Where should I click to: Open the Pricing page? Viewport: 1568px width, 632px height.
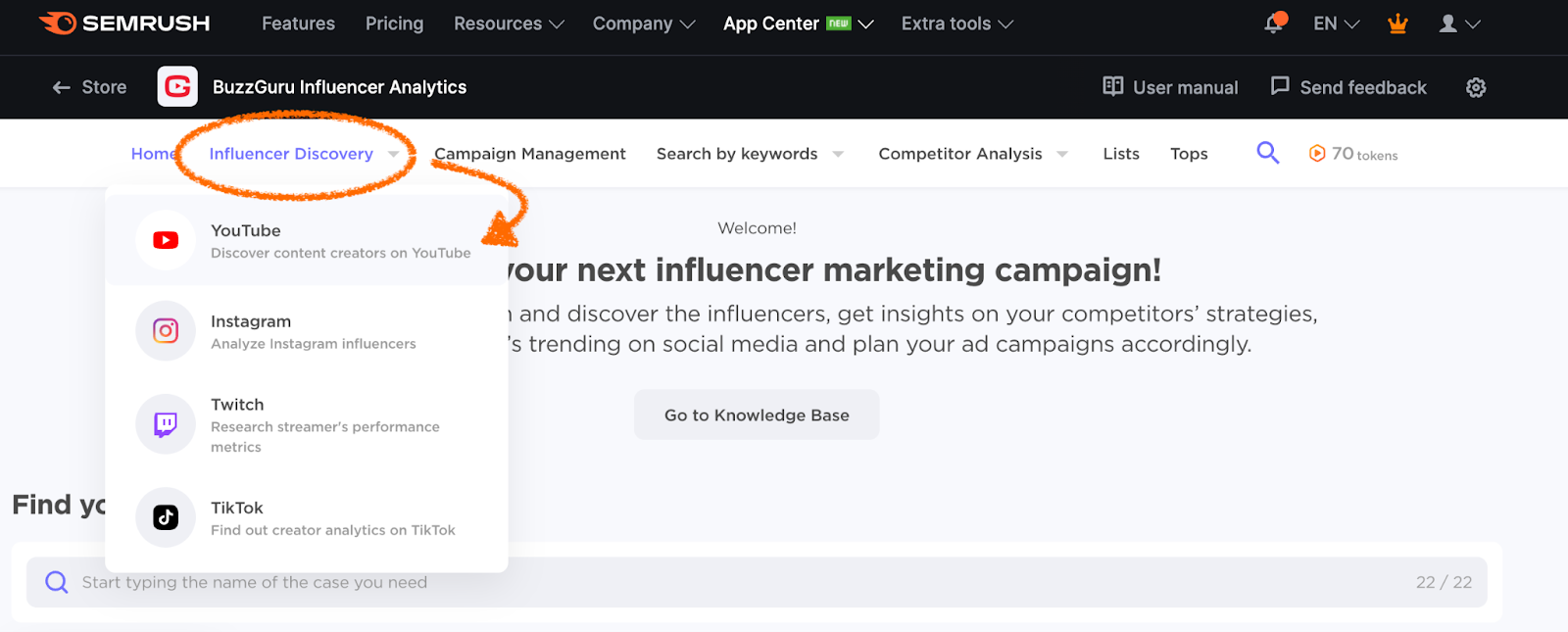click(x=394, y=24)
